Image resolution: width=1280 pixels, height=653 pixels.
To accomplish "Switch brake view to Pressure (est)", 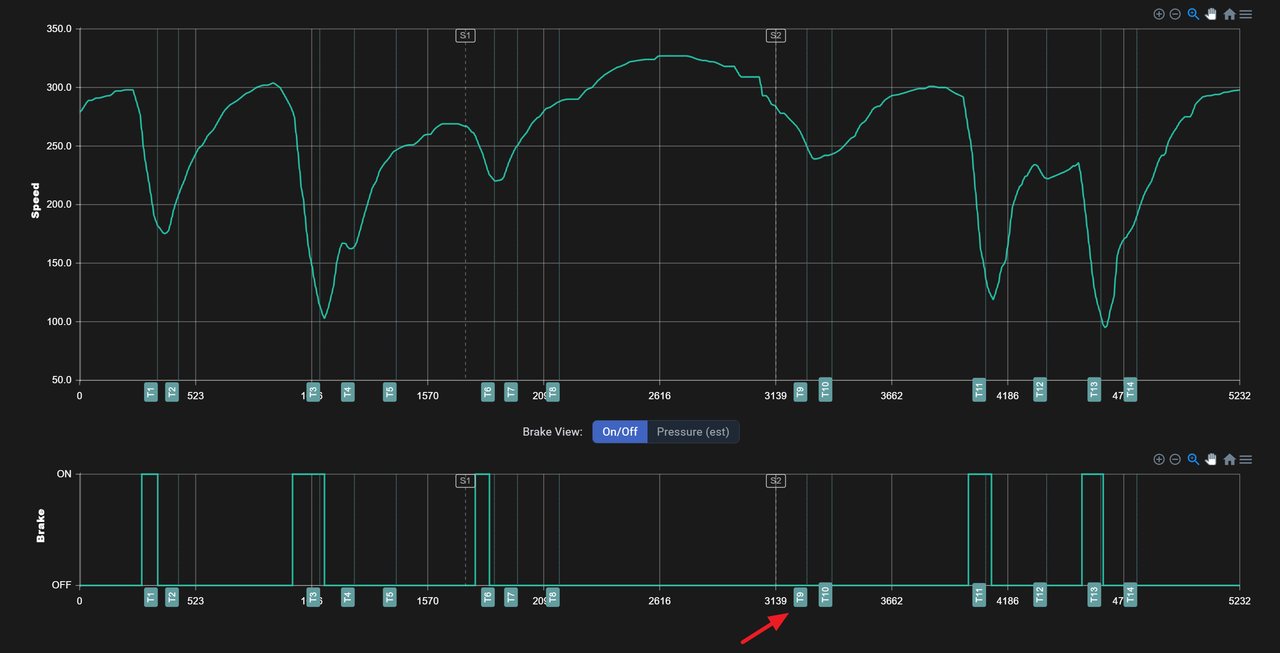I will click(x=693, y=432).
